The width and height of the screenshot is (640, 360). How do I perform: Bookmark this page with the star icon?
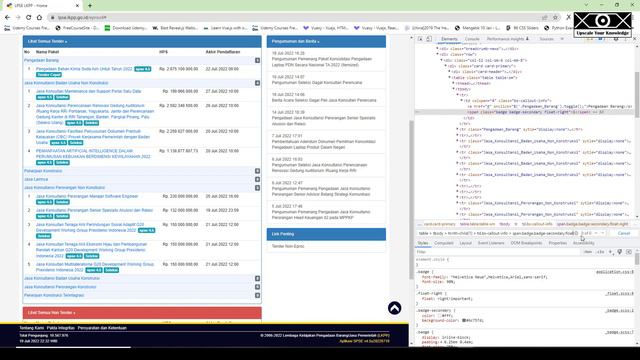coord(555,18)
